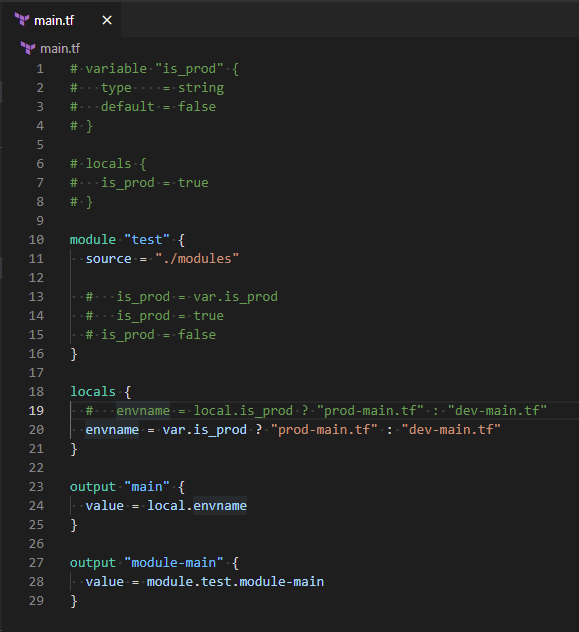Image resolution: width=579 pixels, height=632 pixels.
Task: Click line number 1 in the gutter
Action: [40, 69]
